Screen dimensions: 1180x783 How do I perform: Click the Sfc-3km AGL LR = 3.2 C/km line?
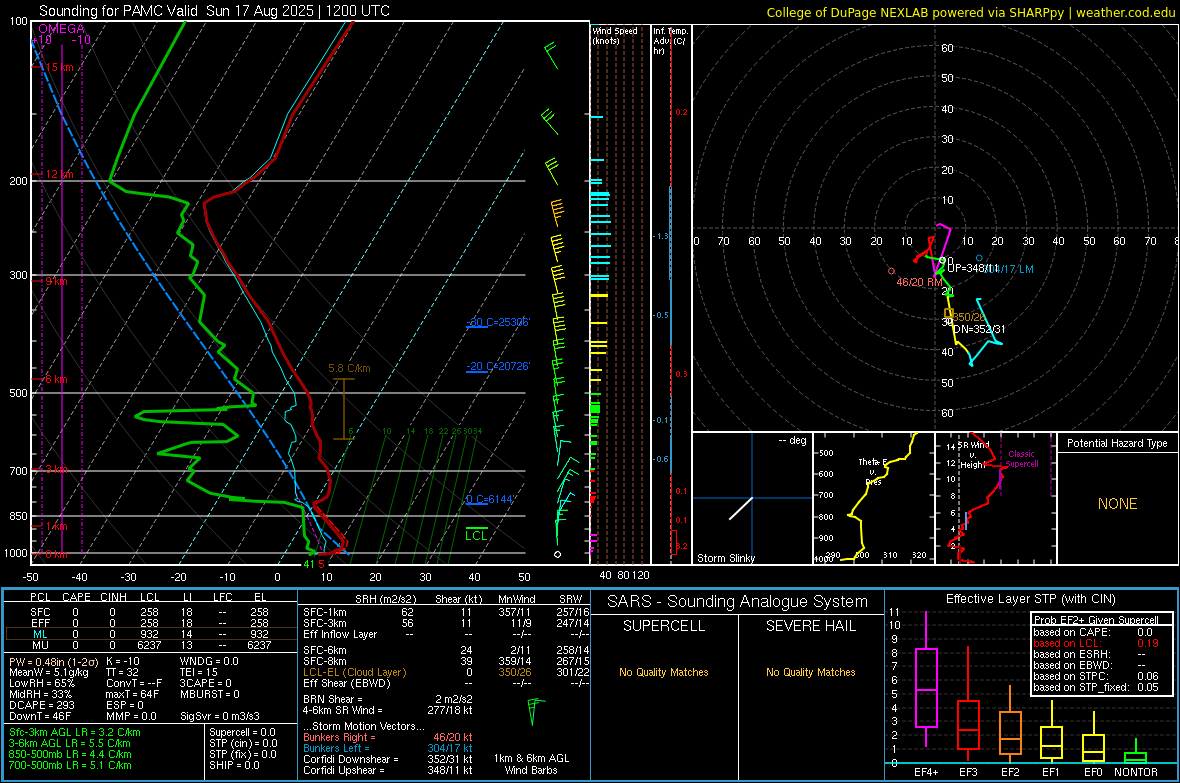75,732
